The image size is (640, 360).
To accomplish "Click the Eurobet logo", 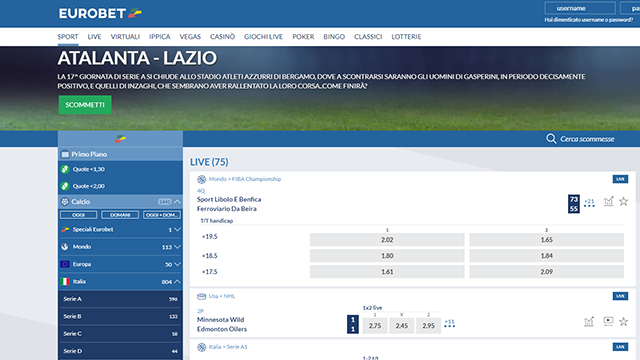I will (100, 13).
